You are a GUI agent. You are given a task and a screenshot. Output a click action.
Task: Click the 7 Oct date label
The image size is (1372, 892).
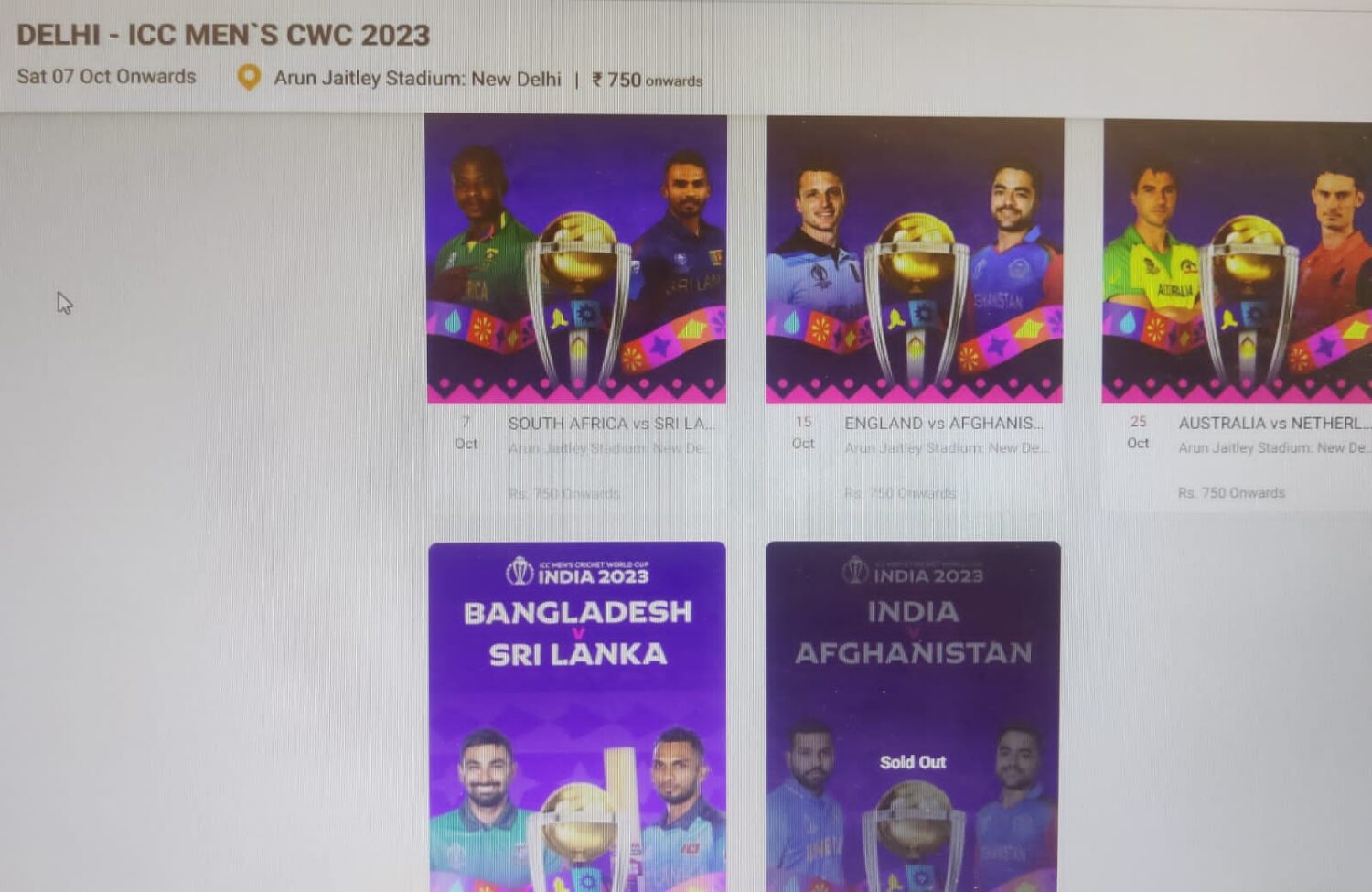(466, 433)
